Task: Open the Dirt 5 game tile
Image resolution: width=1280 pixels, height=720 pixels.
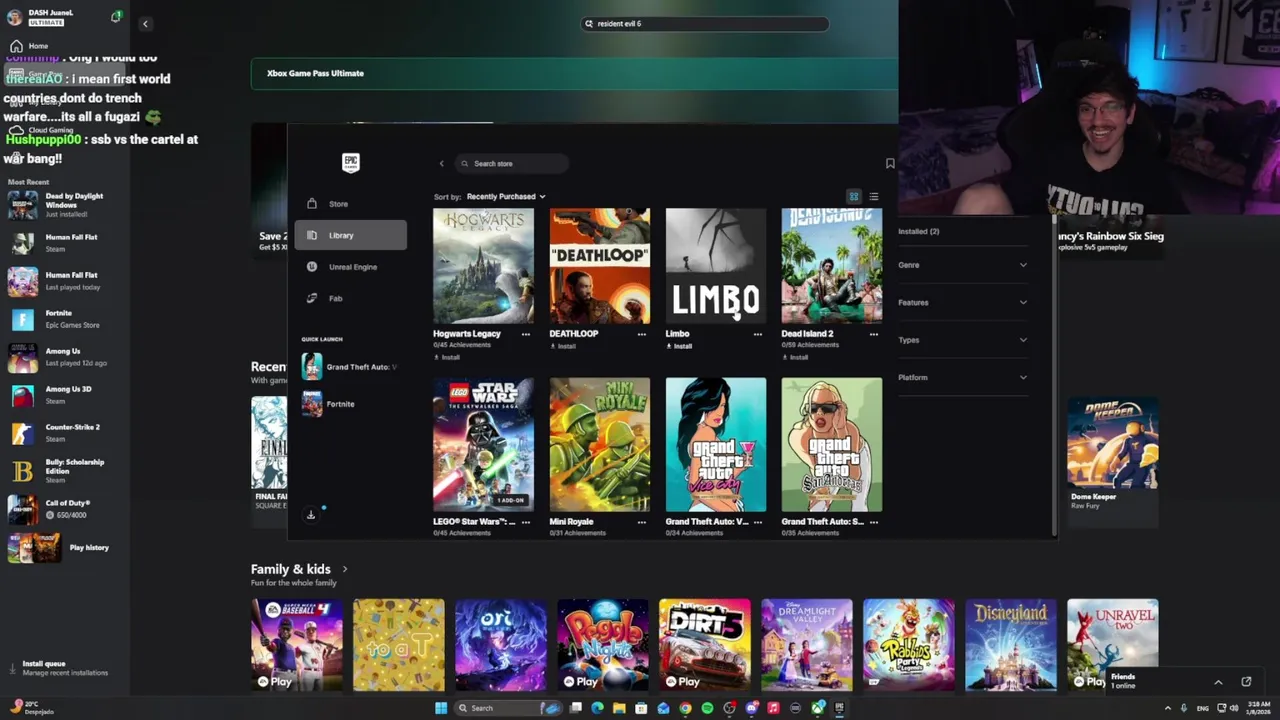Action: (705, 645)
